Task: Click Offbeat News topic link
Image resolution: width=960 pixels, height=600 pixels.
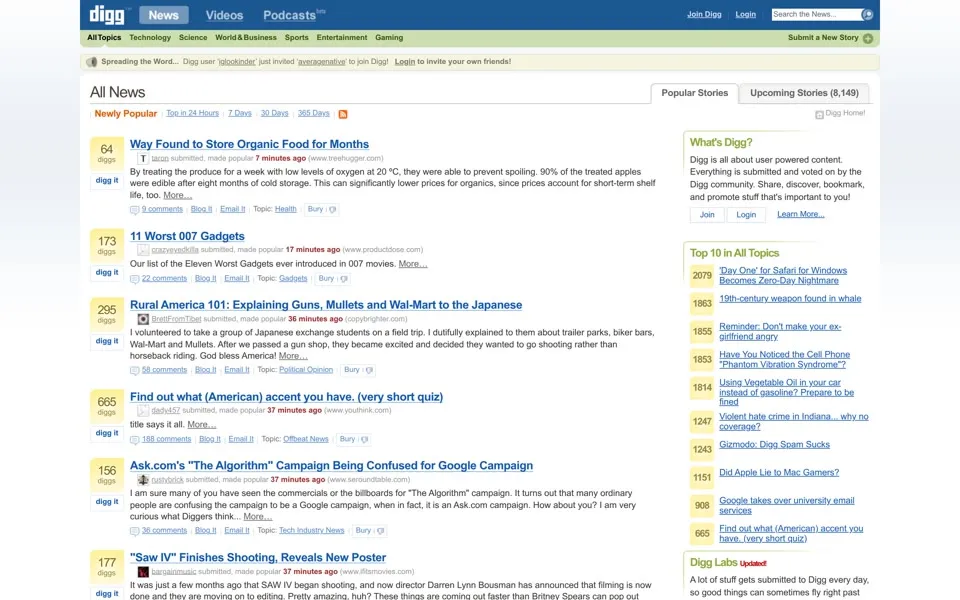Action: click(x=306, y=440)
